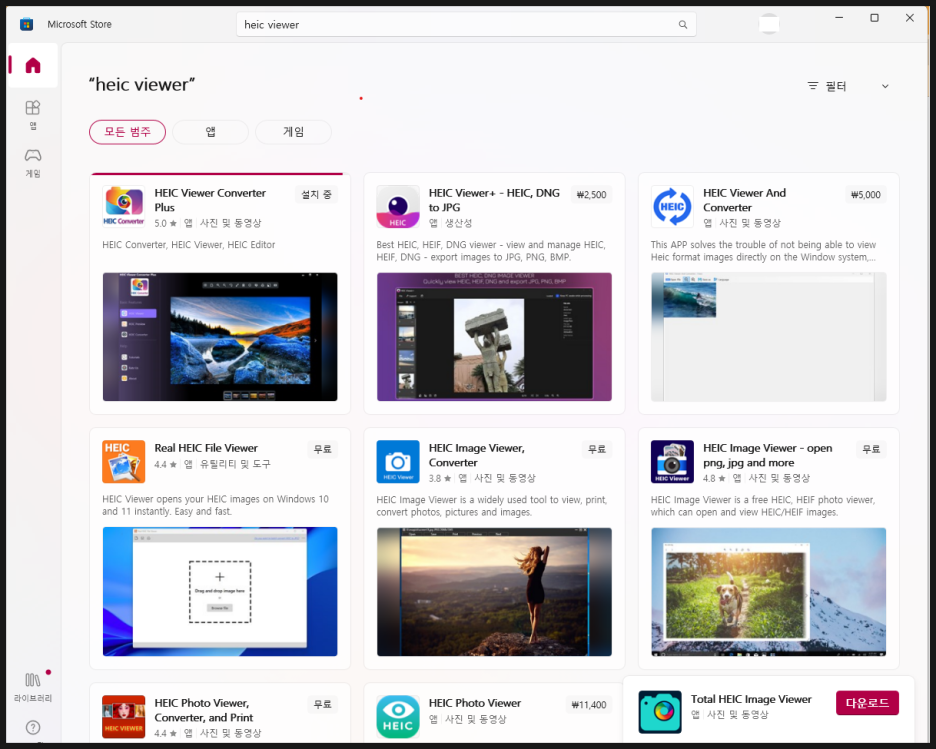Click description 'HEIC Converter, HEIC Viewer, HEIC Editor'
Image resolution: width=936 pixels, height=749 pixels.
tap(189, 245)
